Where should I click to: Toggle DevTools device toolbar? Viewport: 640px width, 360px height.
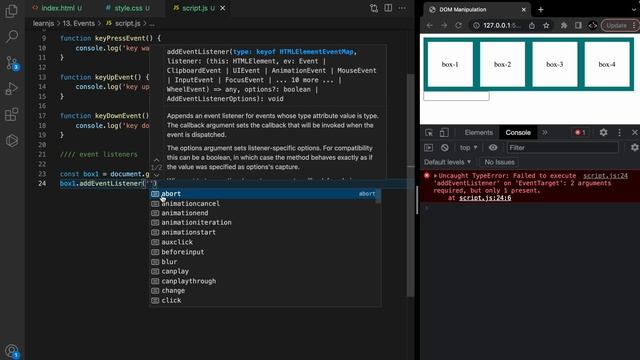444,133
